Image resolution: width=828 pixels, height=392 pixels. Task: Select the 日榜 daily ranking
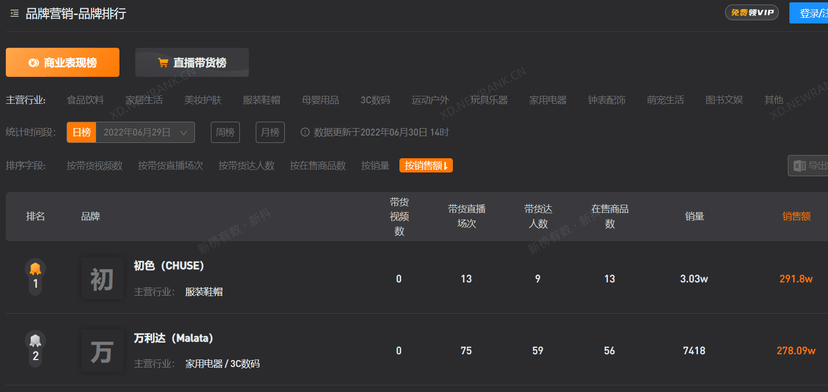point(81,132)
